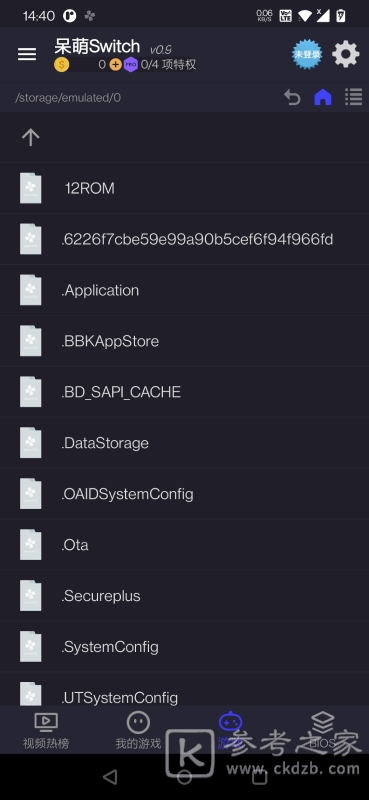This screenshot has height=800, width=369.
Task: Go back with the undo arrow
Action: click(x=292, y=97)
